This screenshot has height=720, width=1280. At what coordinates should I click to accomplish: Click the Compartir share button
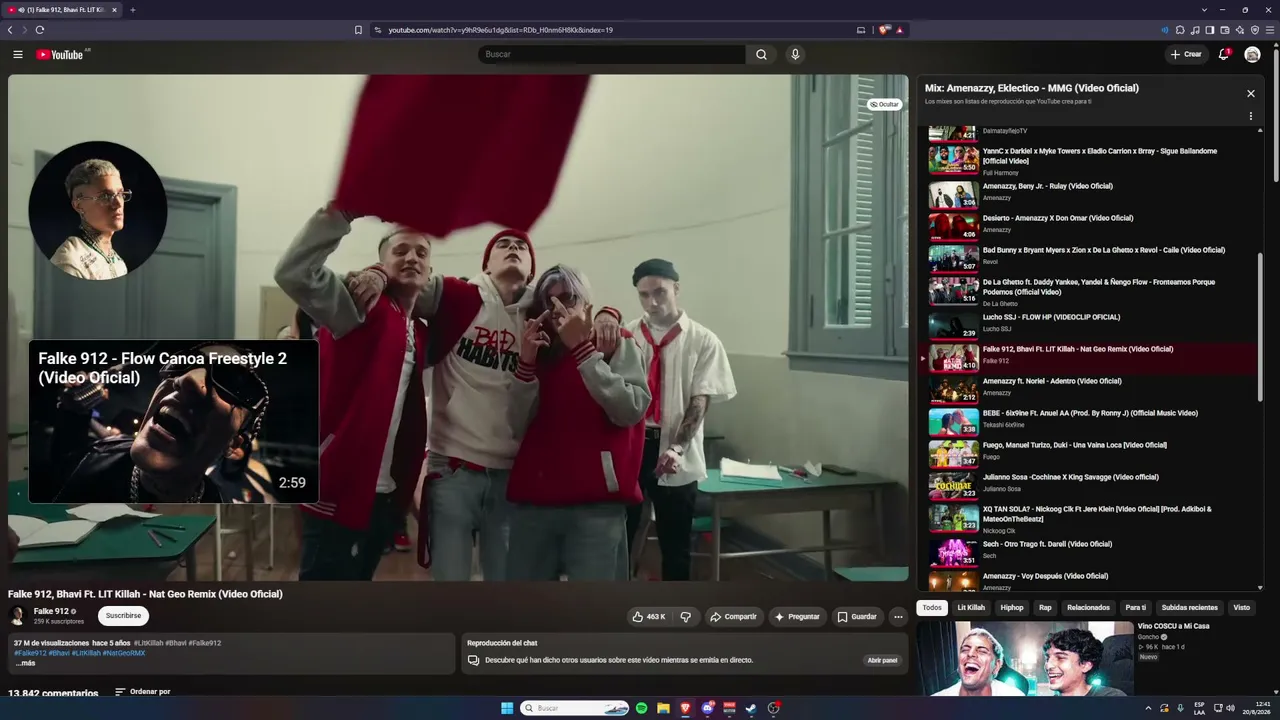(733, 617)
